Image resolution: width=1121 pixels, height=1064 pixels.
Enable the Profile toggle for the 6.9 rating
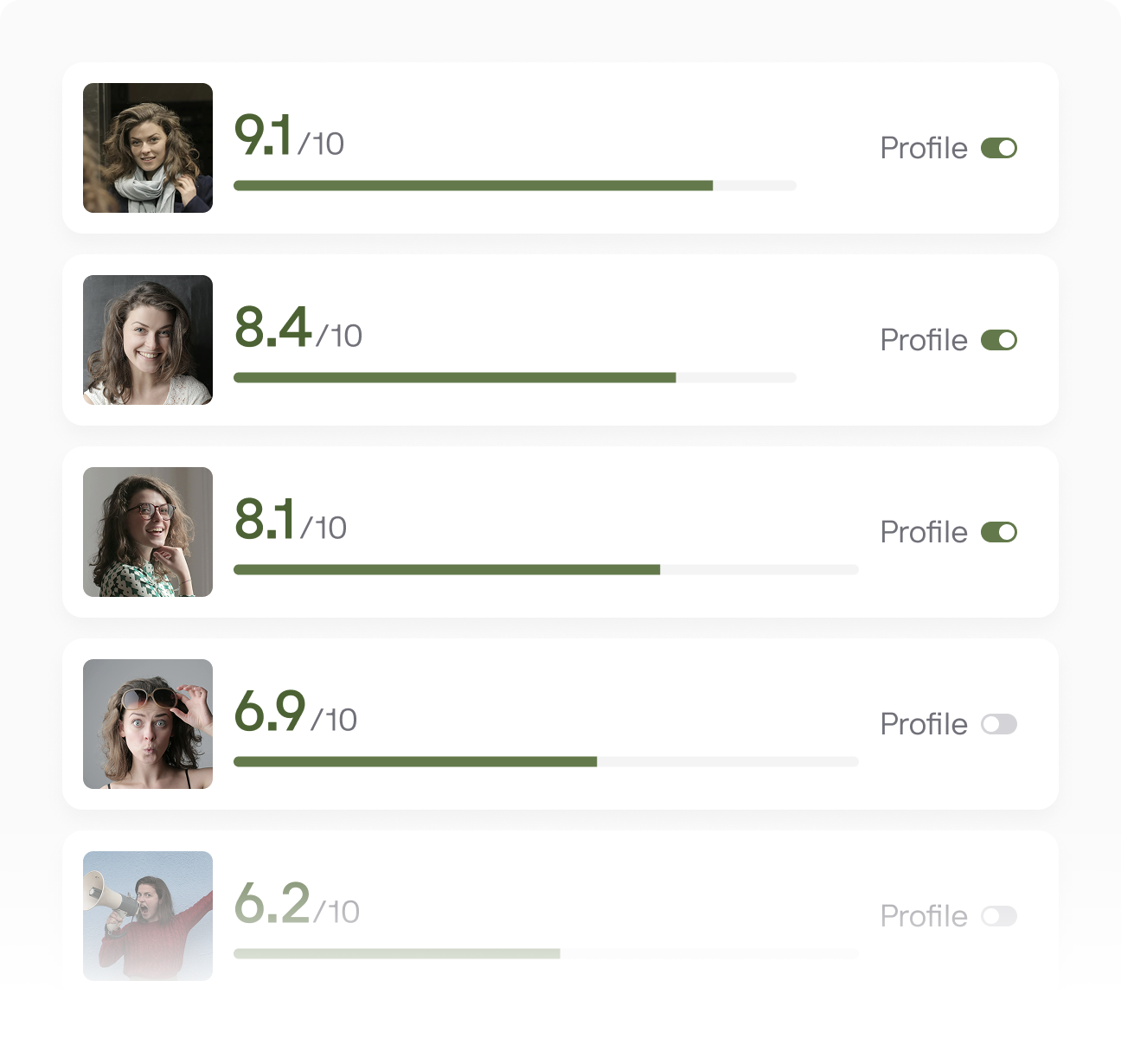[998, 724]
